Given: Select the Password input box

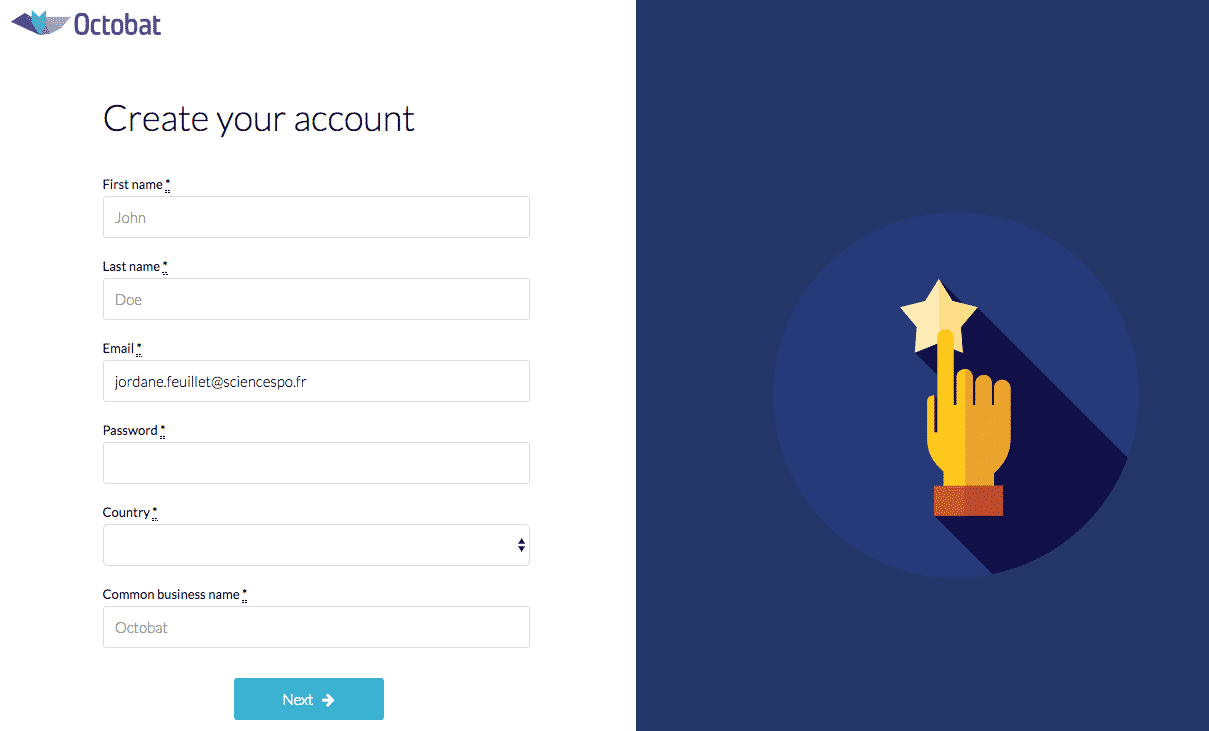Looking at the screenshot, I should coord(316,463).
